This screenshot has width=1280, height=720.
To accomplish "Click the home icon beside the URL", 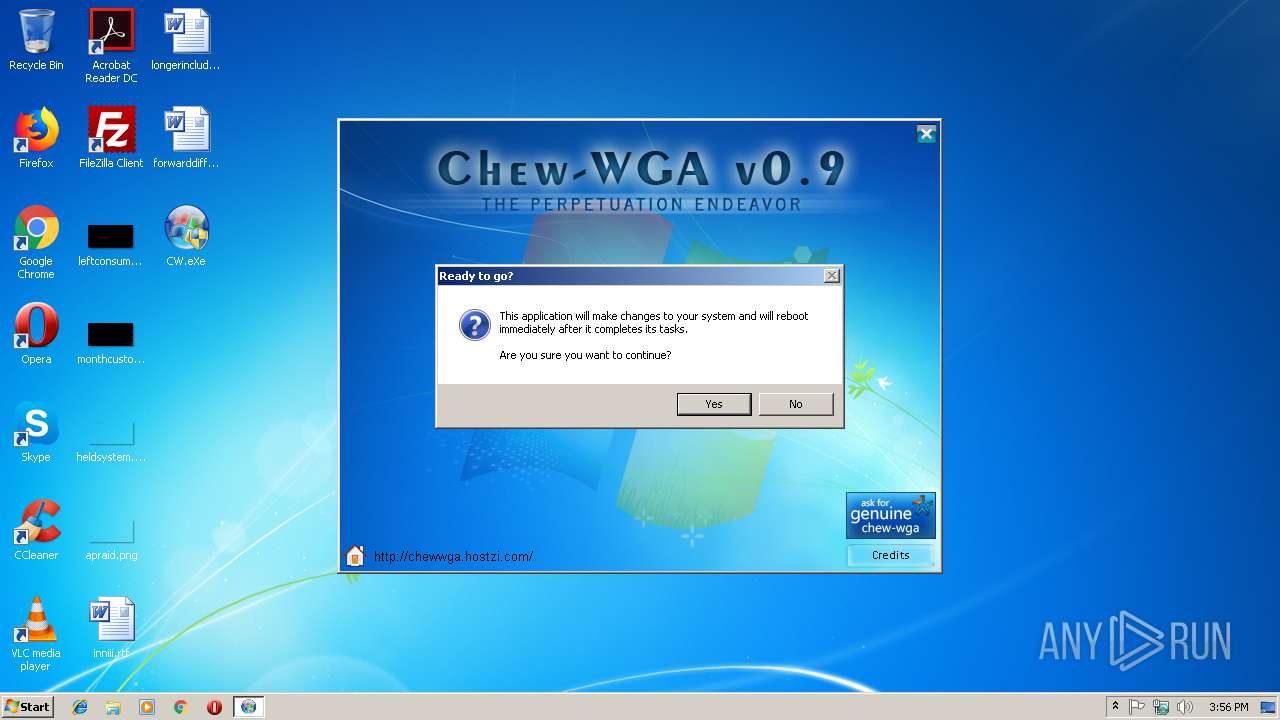I will (x=355, y=556).
